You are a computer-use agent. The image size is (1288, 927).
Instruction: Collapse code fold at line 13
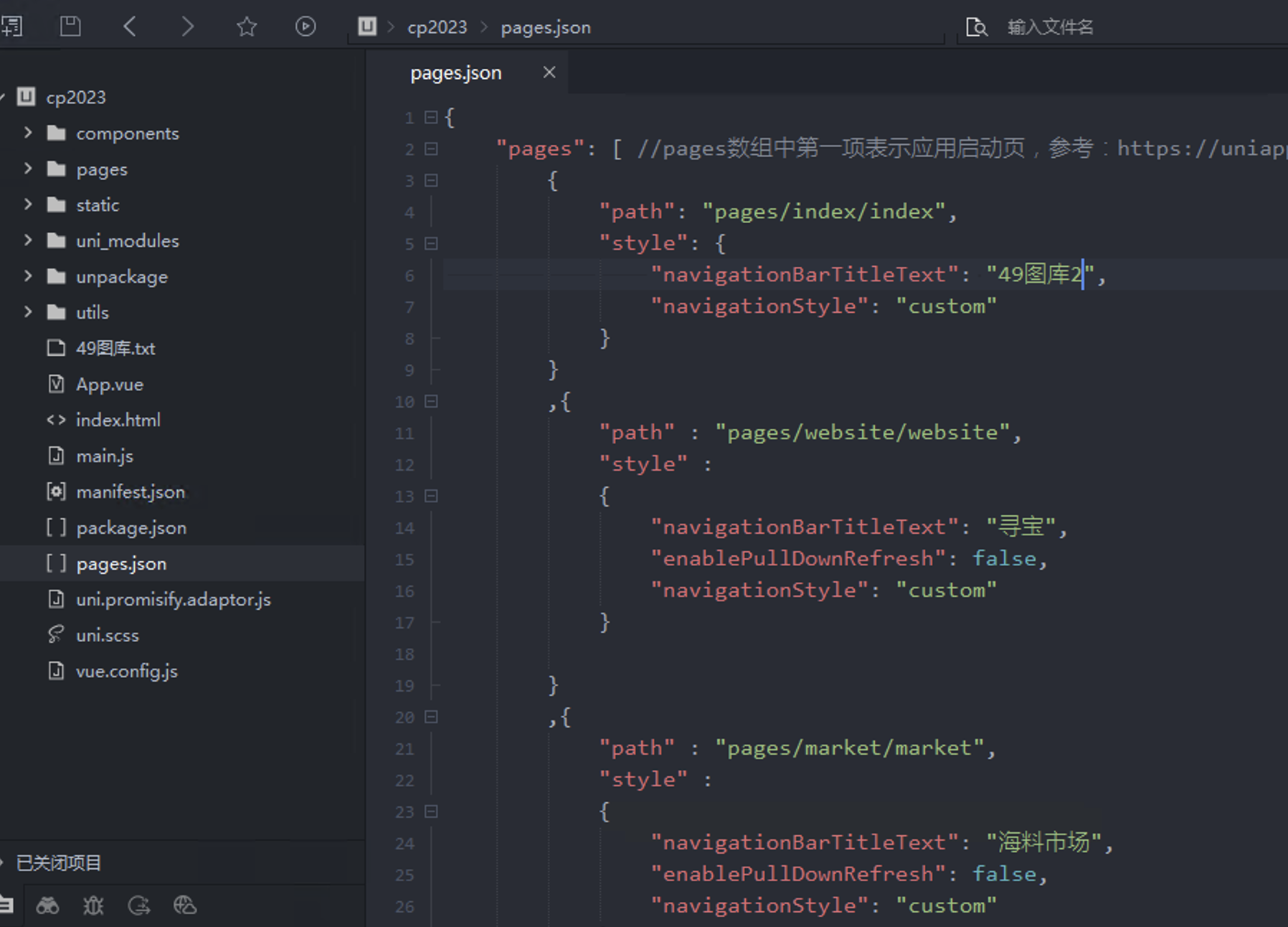point(431,496)
